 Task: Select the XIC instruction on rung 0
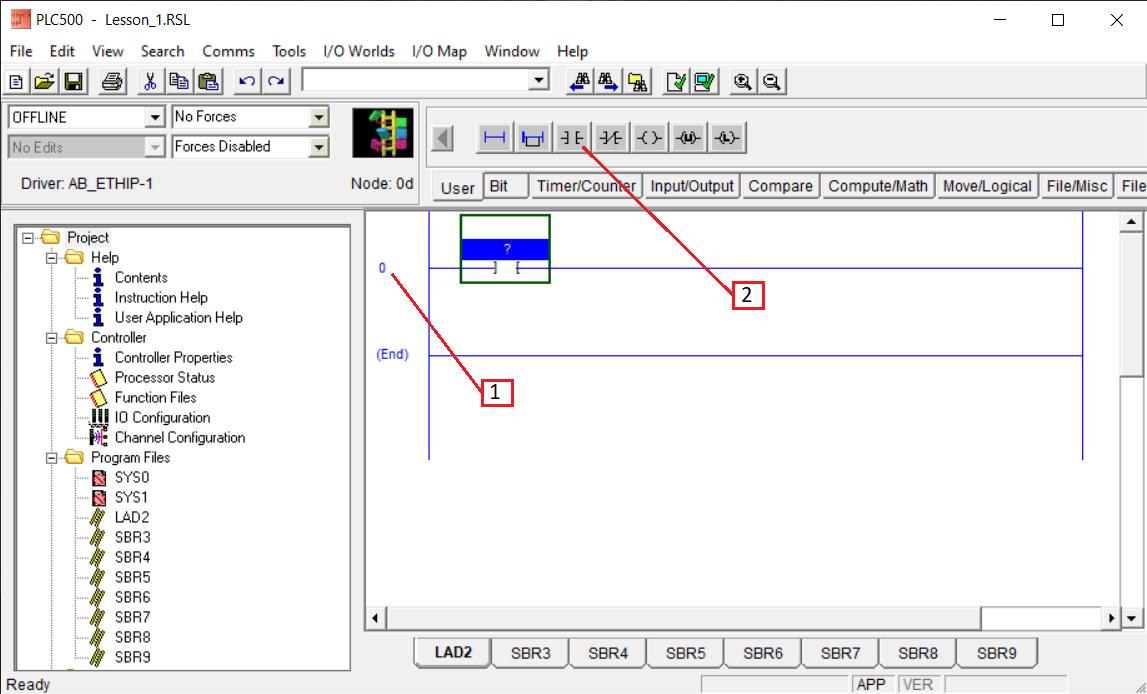(505, 249)
